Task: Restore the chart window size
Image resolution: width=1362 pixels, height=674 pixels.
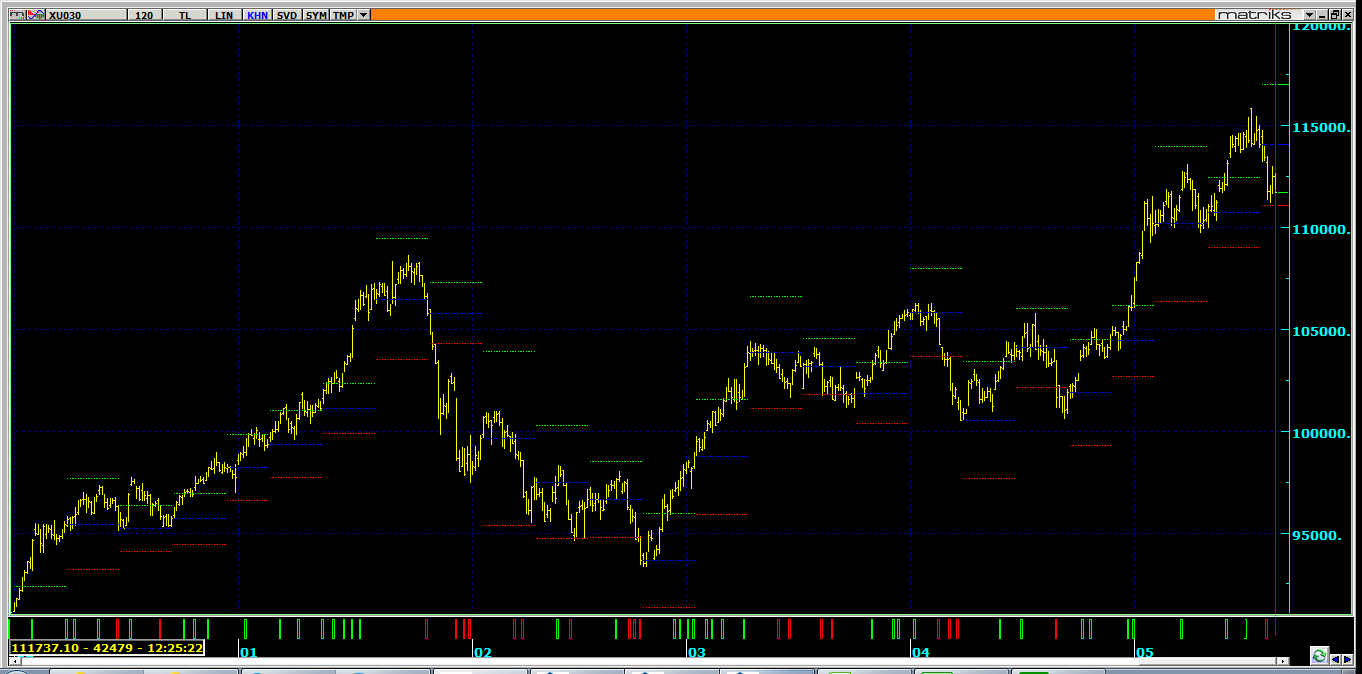Action: click(x=1335, y=15)
